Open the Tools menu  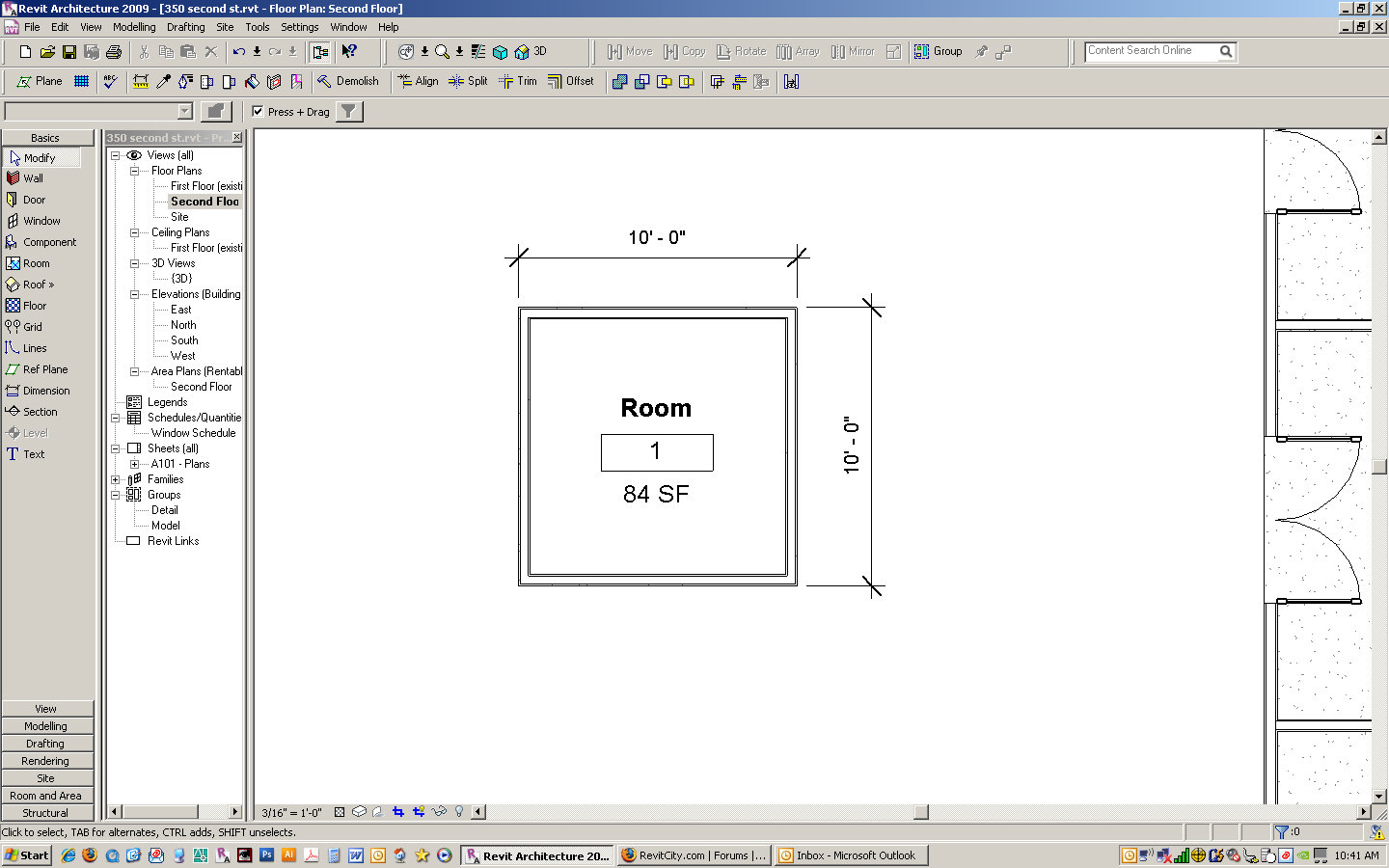tap(258, 27)
